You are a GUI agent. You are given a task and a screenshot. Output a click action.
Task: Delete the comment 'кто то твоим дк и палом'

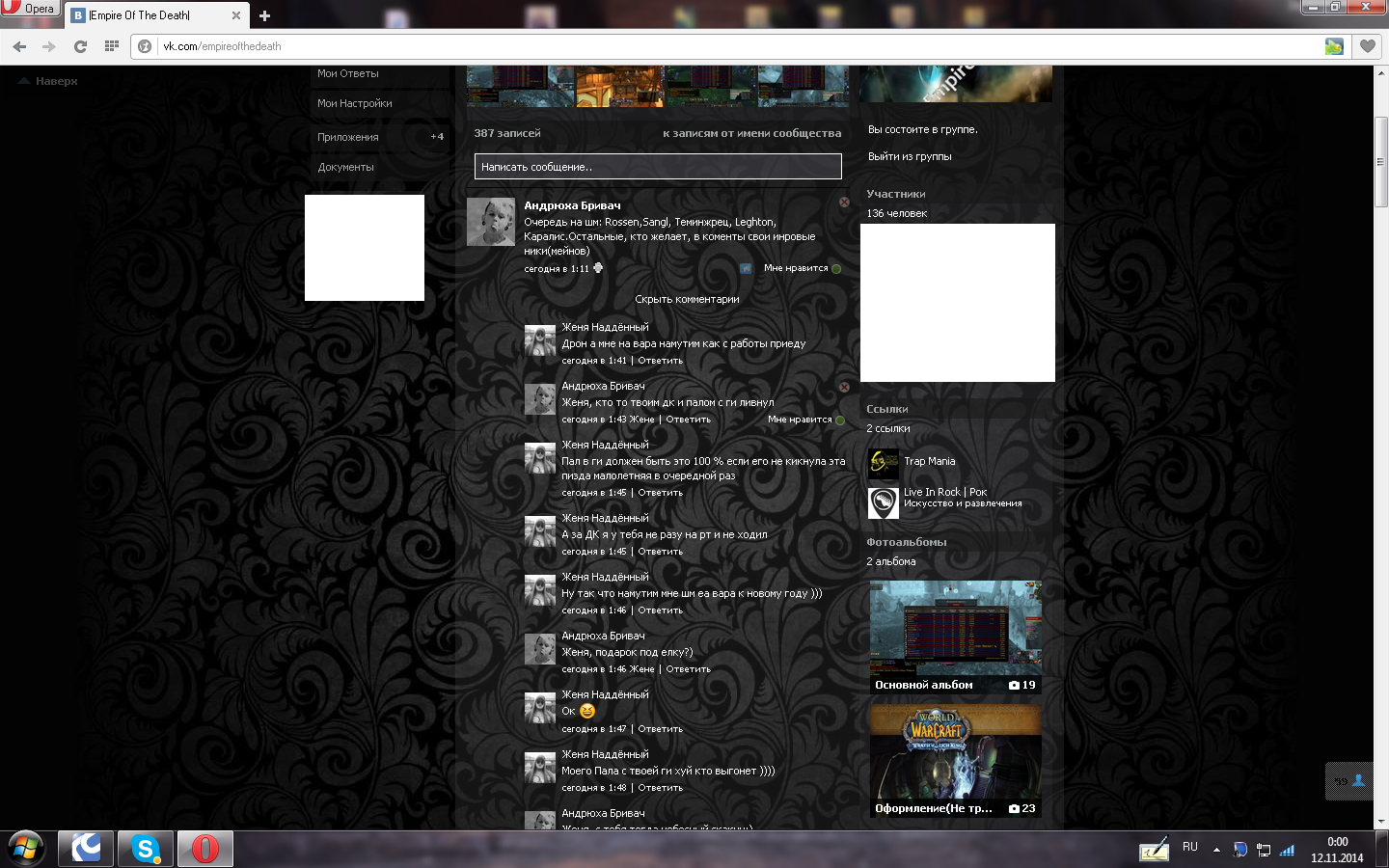tap(844, 387)
